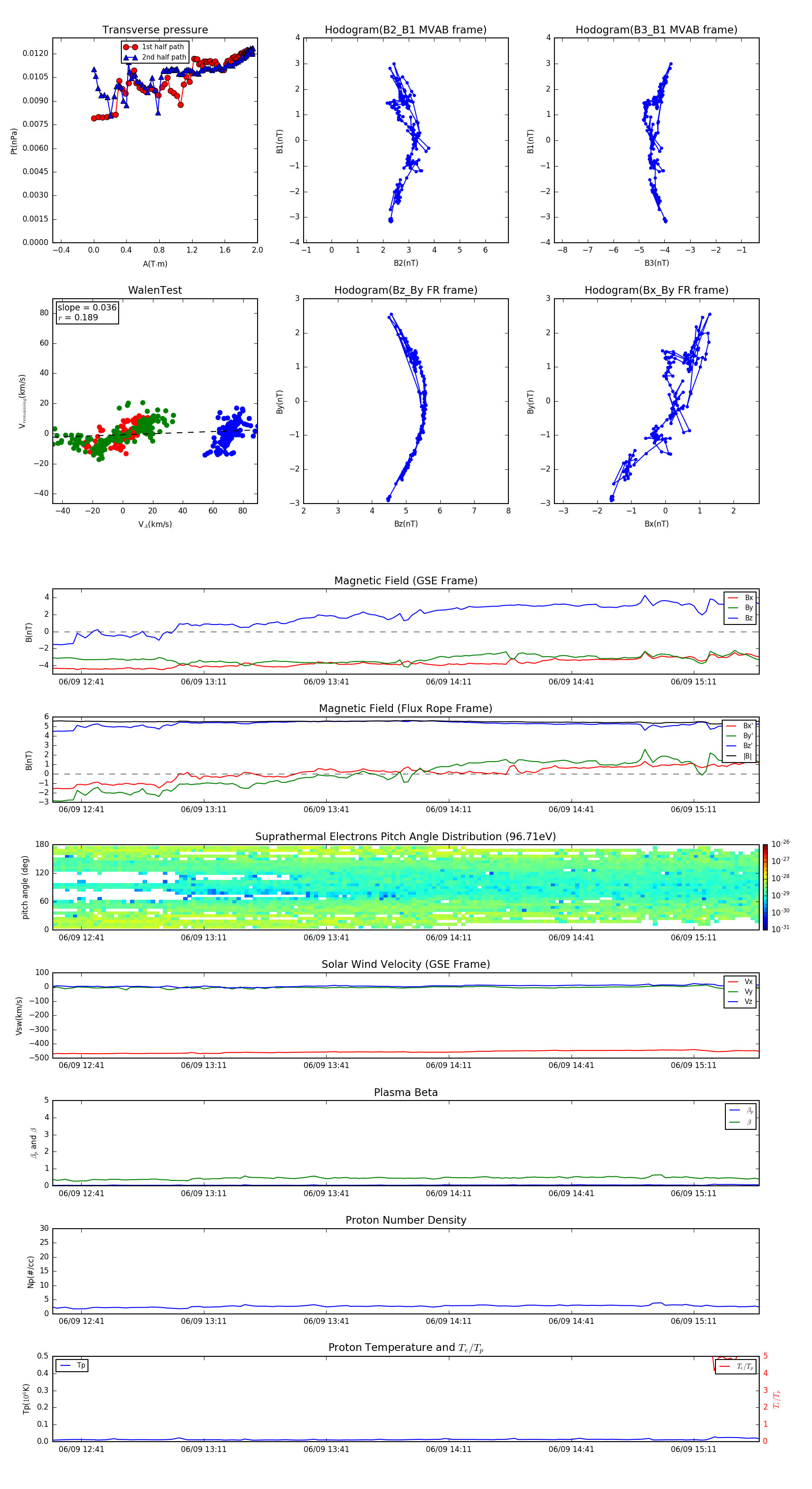Select the β entry in Plasma Beta legend
The height and width of the screenshot is (1489, 812).
click(x=741, y=1122)
